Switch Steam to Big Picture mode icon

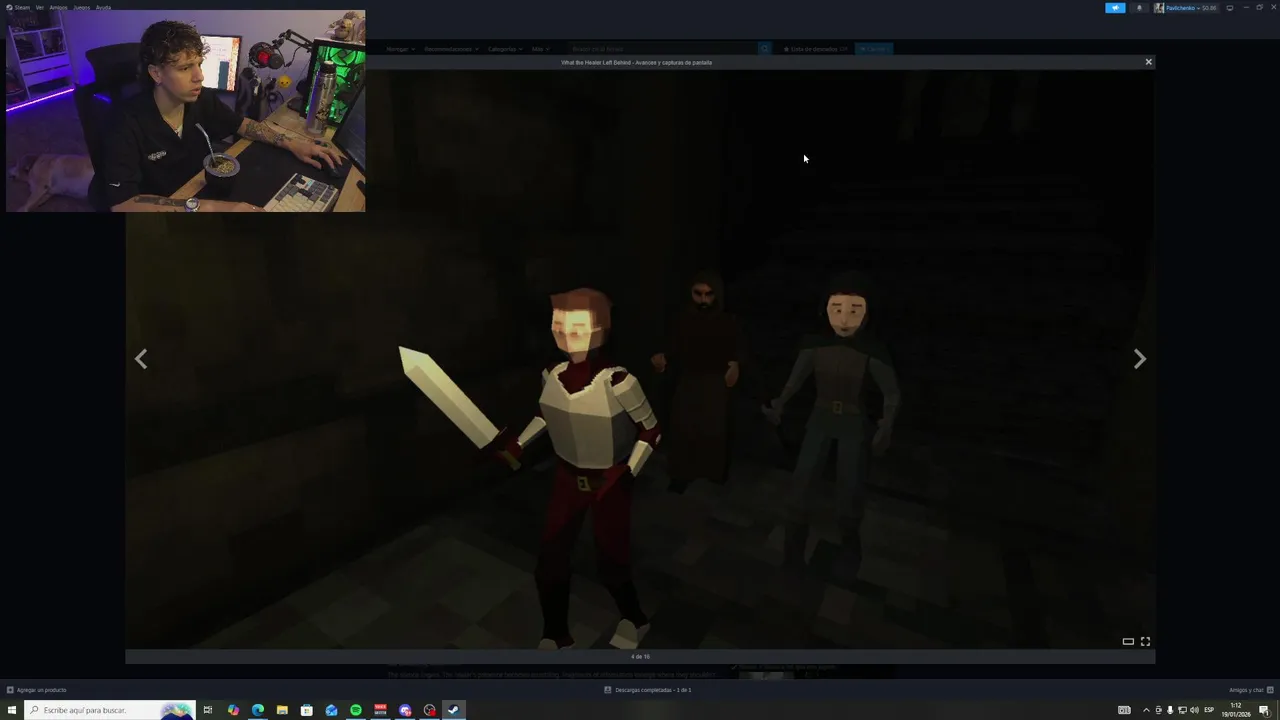(x=1230, y=8)
